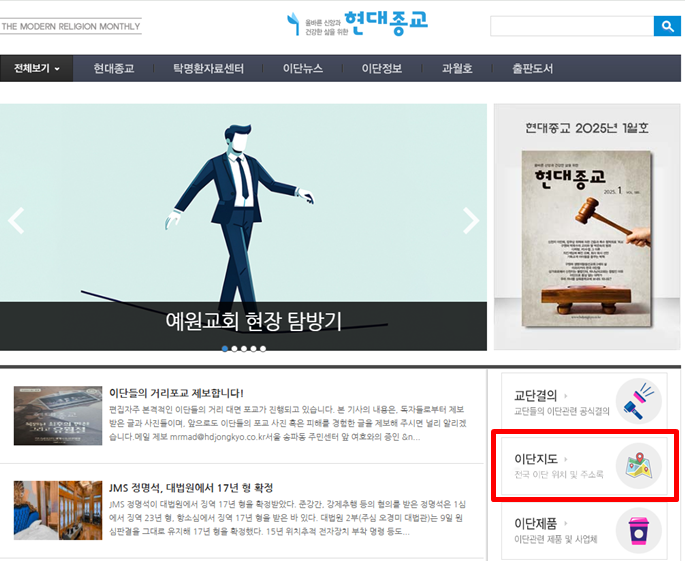Screen dimensions: 685x561
Task: Click the cup icon beside 이단제품
Action: (x=638, y=531)
